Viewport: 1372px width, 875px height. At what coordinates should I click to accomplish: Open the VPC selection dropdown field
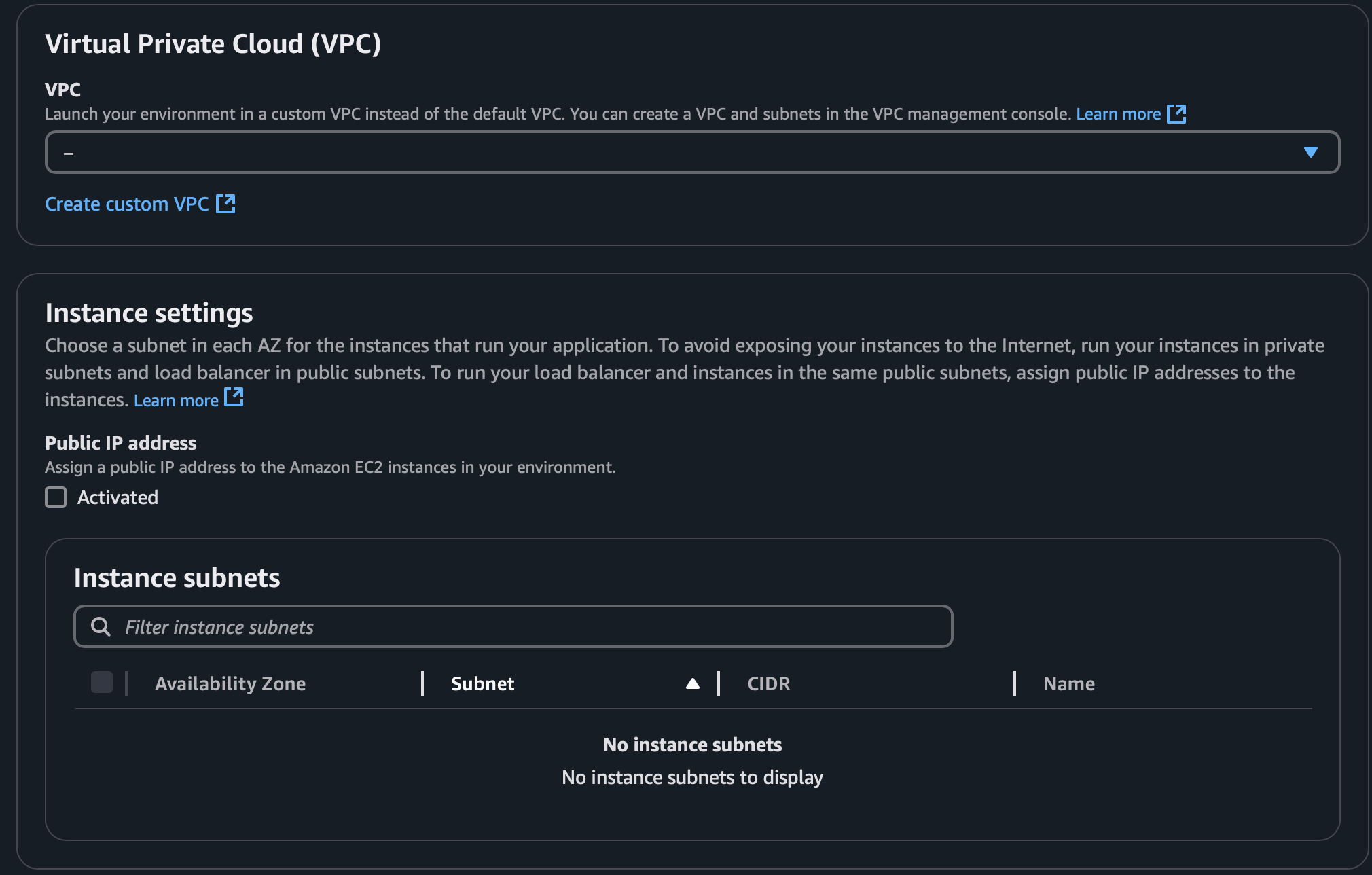coord(679,152)
